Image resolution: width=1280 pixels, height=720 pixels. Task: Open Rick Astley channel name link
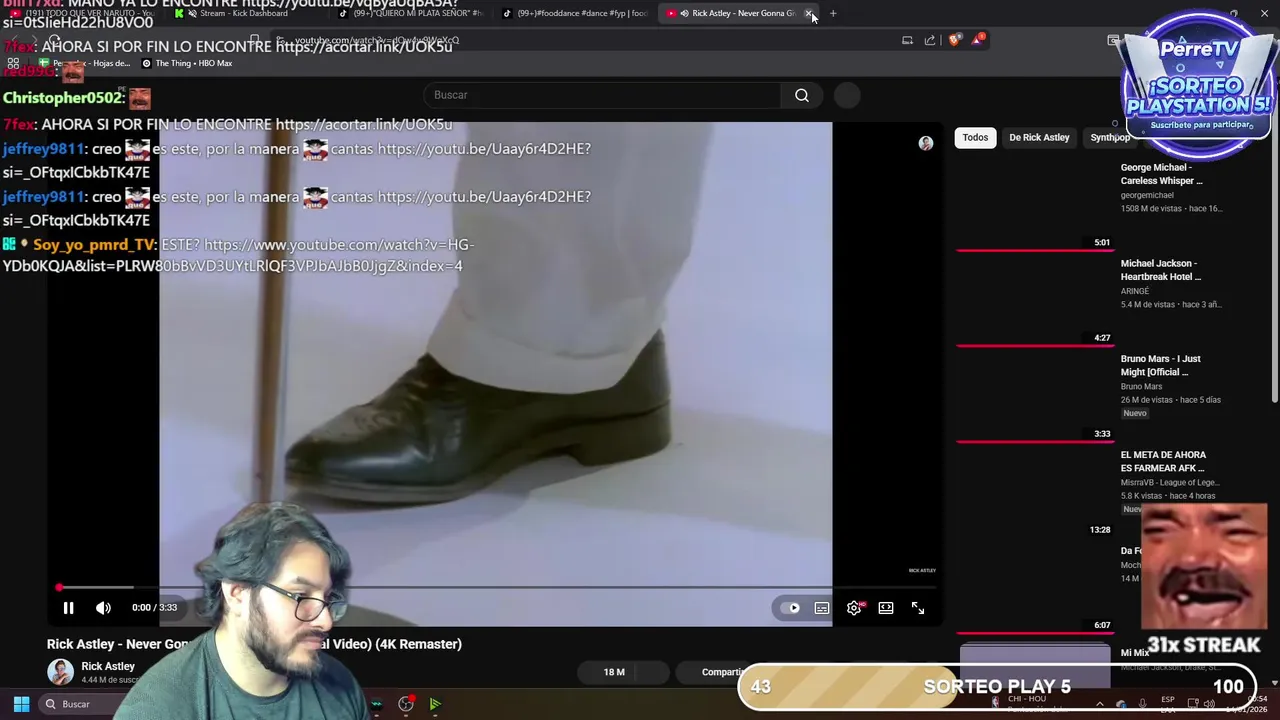(108, 666)
